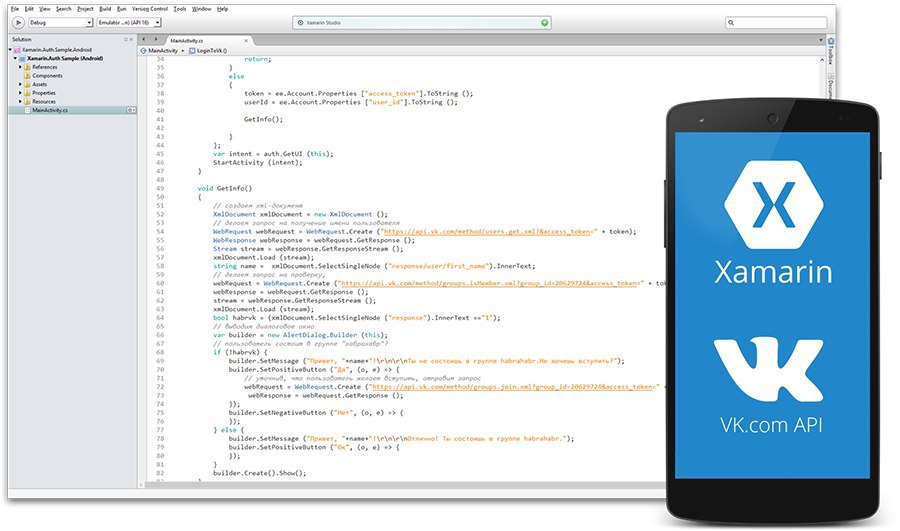The width and height of the screenshot is (900, 531).
Task: Switch to the MainActivity.cs tab
Action: (188, 39)
